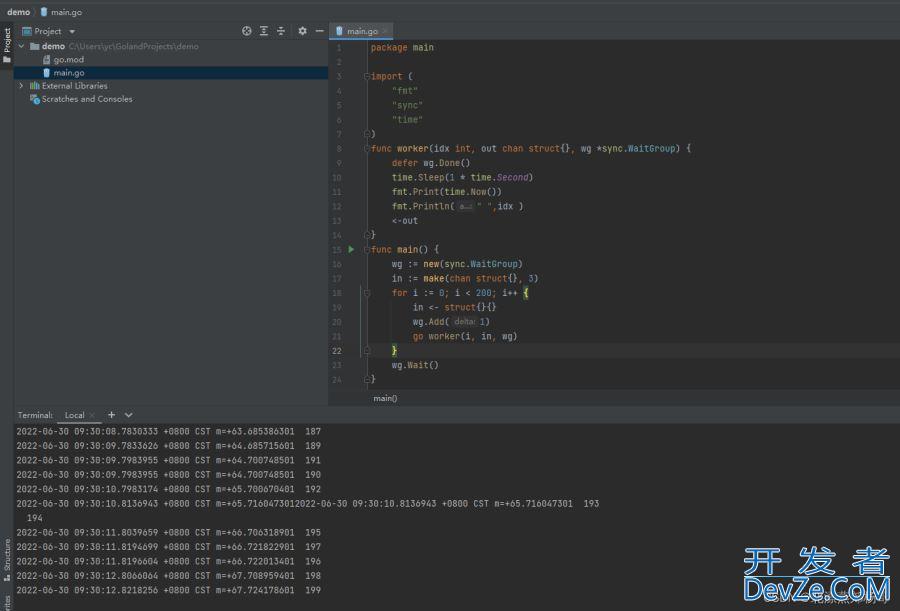Click the import block closing fold marker
The height and width of the screenshot is (611, 900).
(367, 134)
